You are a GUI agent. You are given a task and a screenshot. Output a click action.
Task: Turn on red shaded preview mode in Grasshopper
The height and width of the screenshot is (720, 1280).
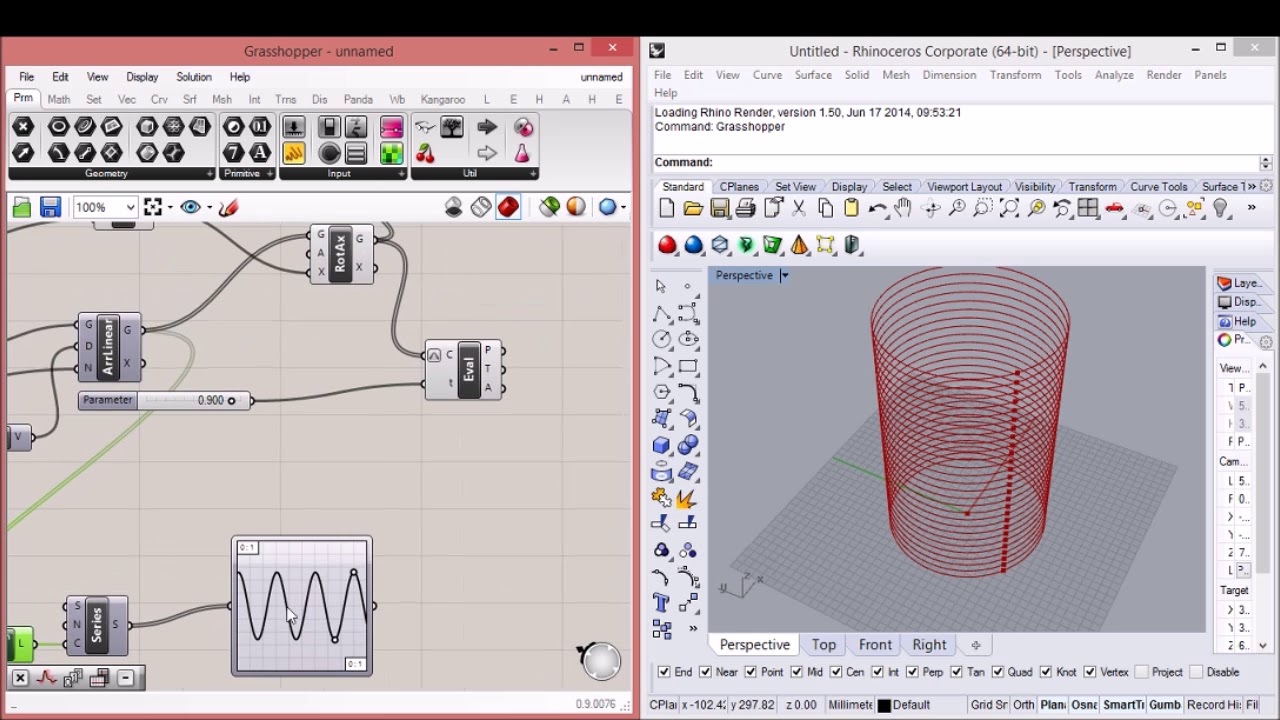pos(508,207)
